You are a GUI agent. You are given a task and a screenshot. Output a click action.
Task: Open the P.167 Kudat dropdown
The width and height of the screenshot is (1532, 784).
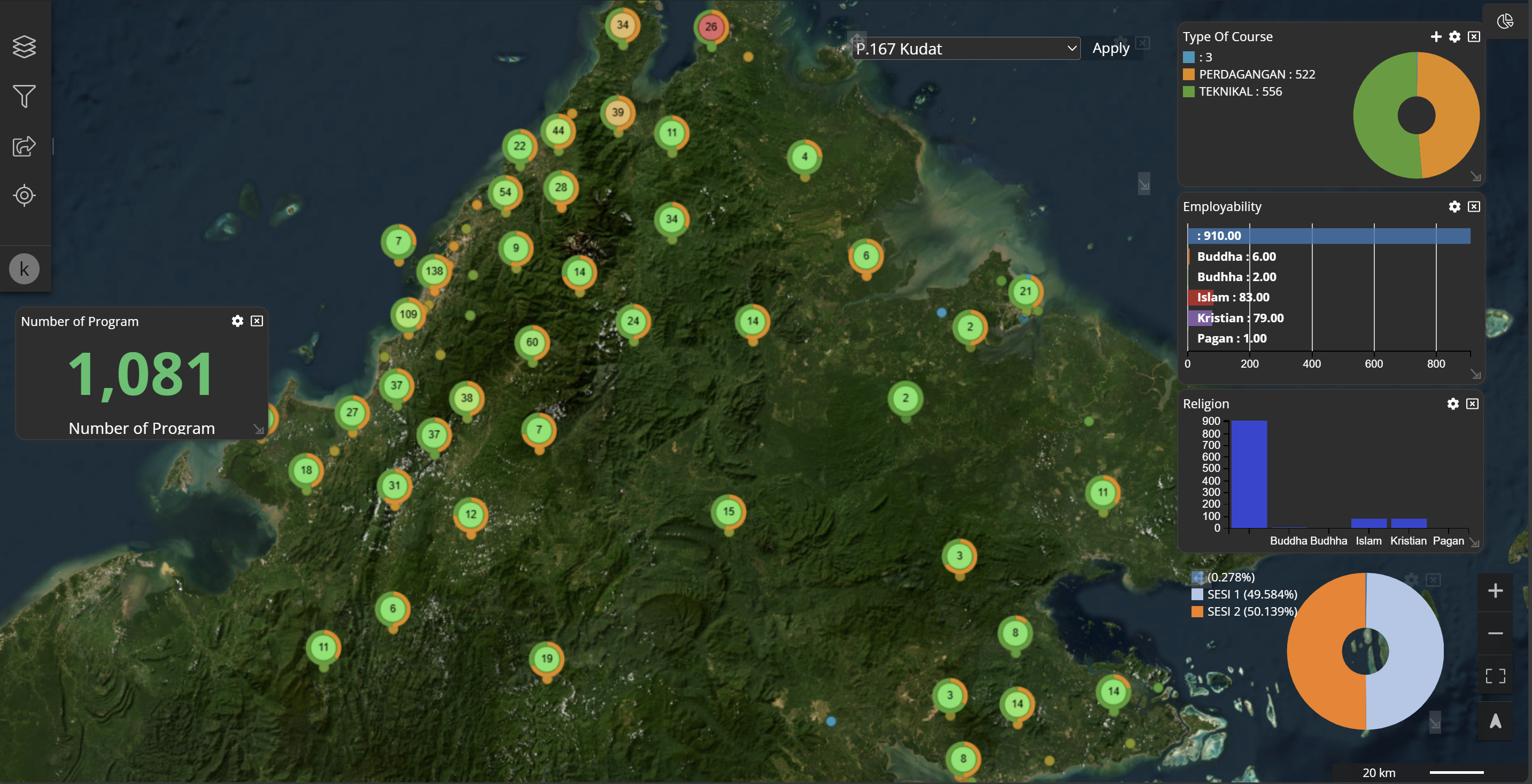[x=966, y=49]
